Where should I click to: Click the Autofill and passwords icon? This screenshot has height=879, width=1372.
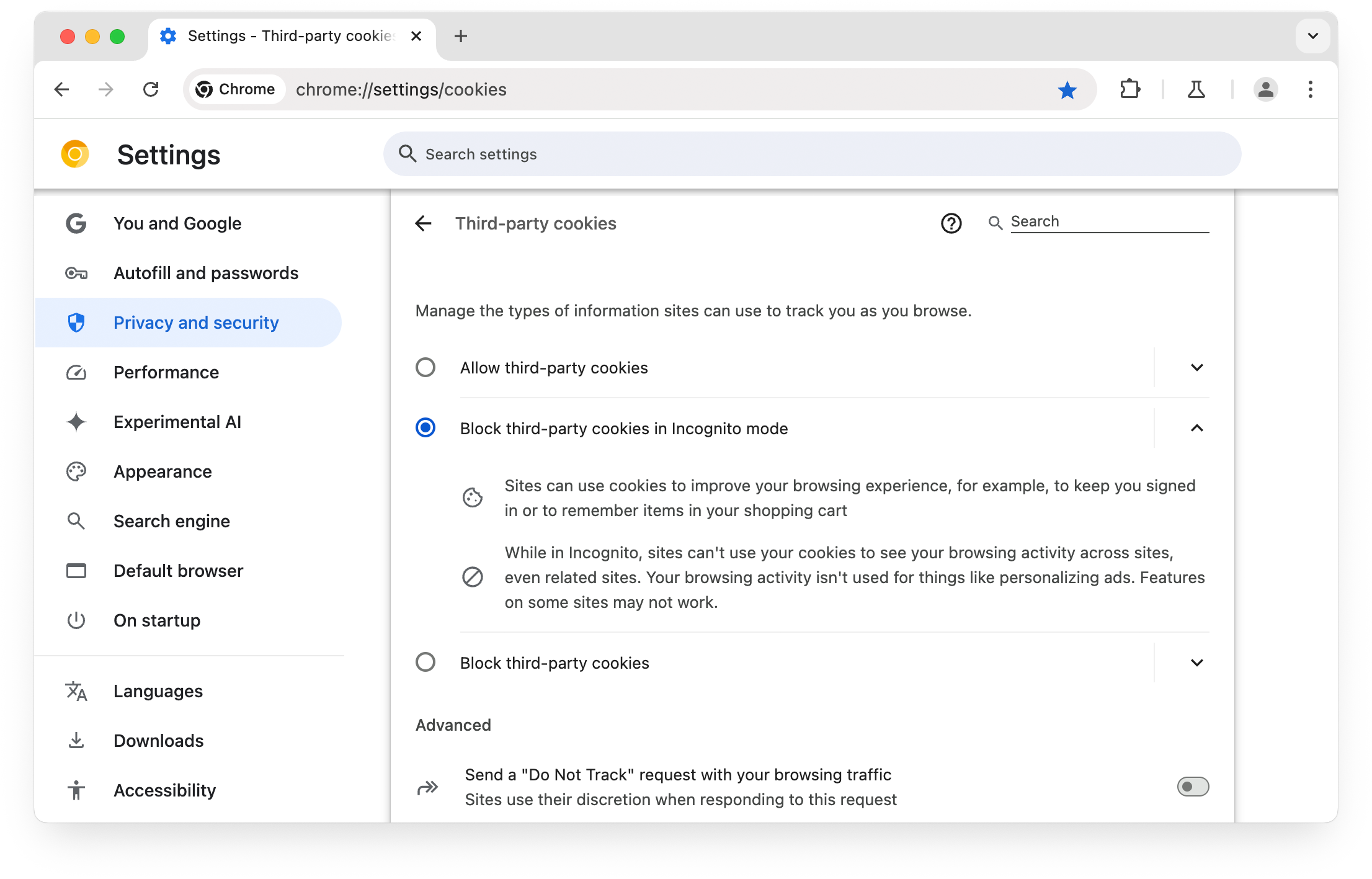[76, 272]
